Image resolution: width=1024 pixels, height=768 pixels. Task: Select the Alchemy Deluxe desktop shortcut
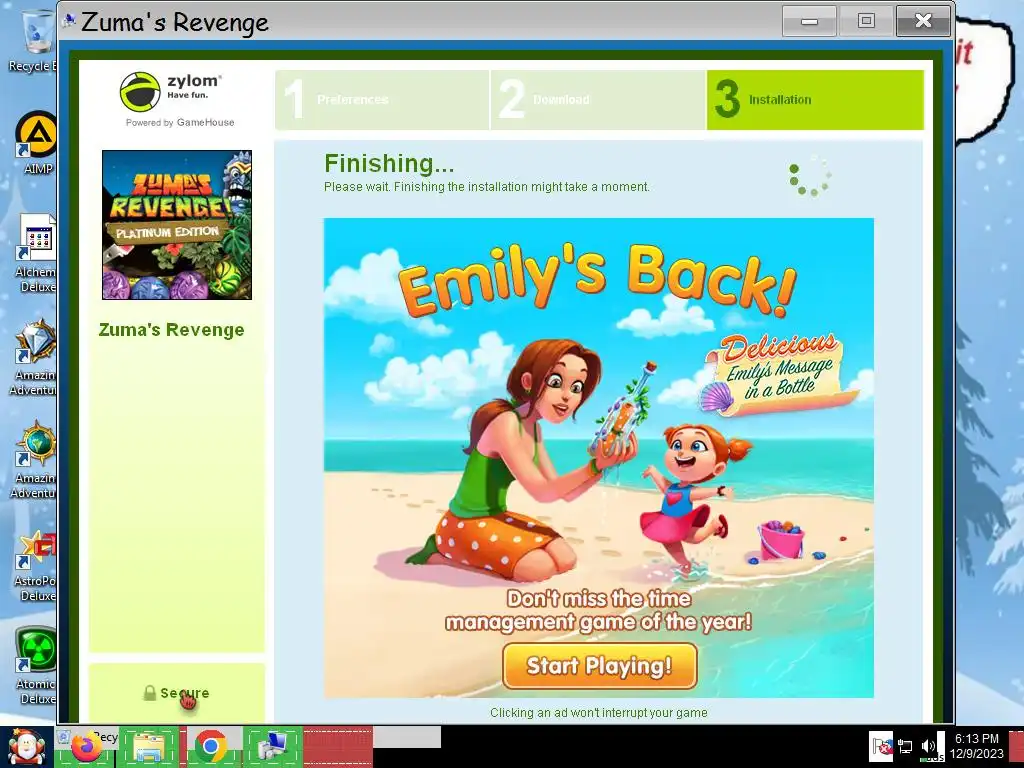36,255
